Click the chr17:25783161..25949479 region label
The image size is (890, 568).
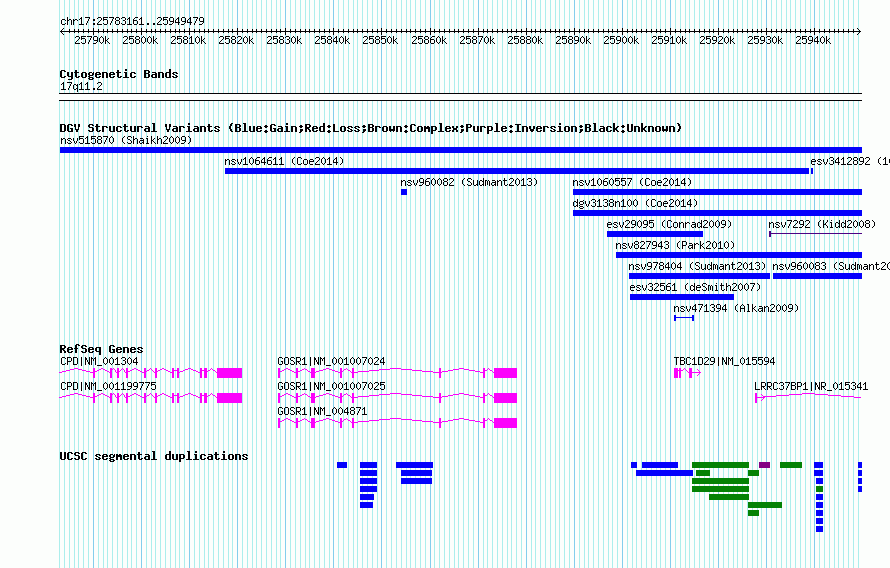[132, 21]
